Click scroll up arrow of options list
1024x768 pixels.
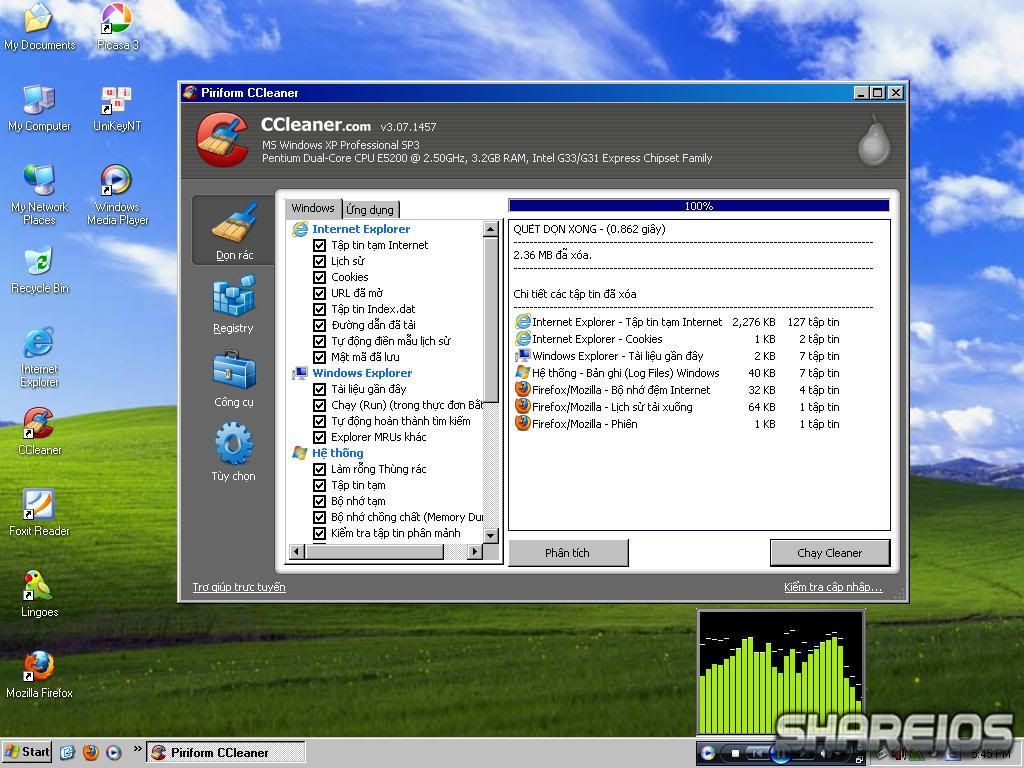[491, 229]
